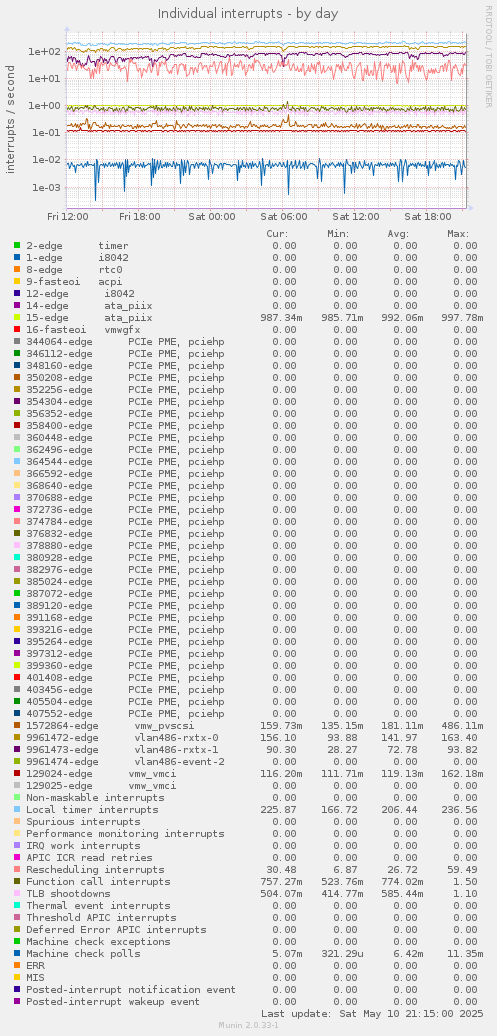Click the 15-edge ata_piix legend swatch
497x1036 pixels.
coord(17,317)
